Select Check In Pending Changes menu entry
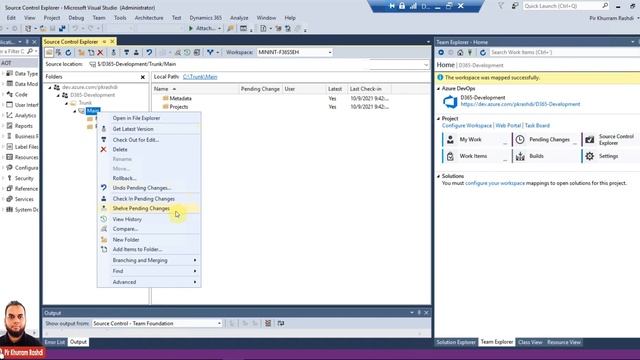This screenshot has height=360, width=640. (x=149, y=199)
